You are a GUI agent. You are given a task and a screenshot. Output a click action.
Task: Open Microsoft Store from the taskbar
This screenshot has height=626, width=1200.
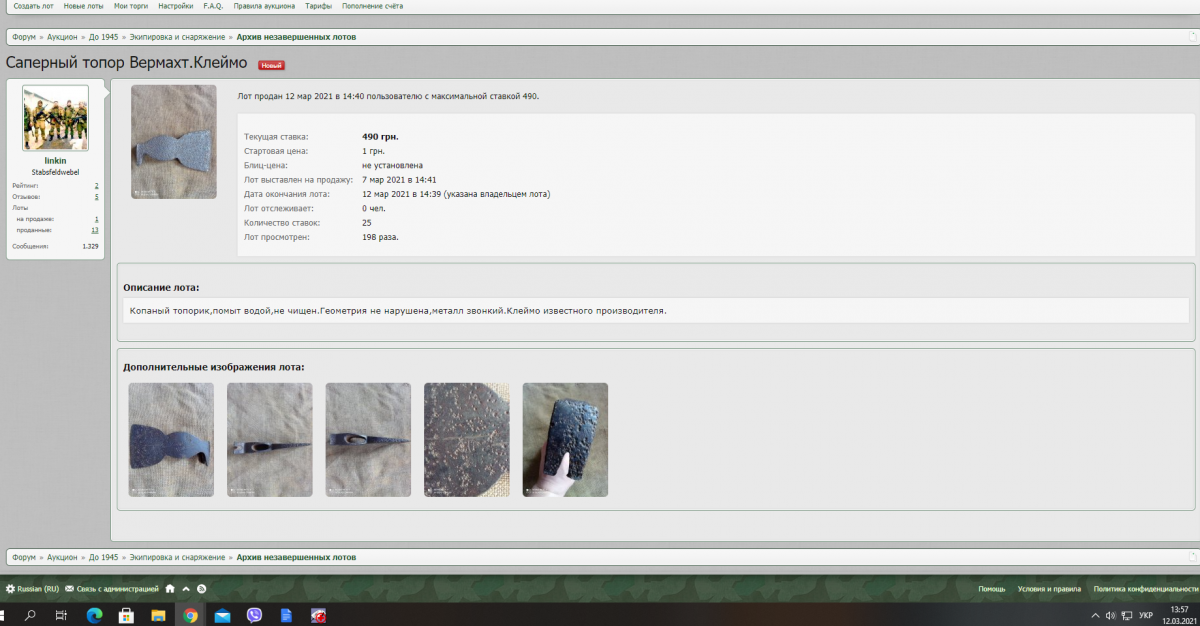pos(126,615)
